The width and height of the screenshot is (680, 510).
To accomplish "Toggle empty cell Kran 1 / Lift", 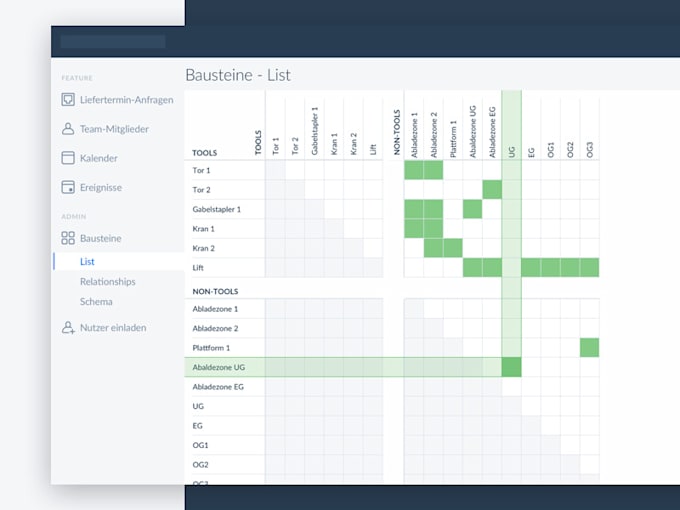I will (x=373, y=229).
